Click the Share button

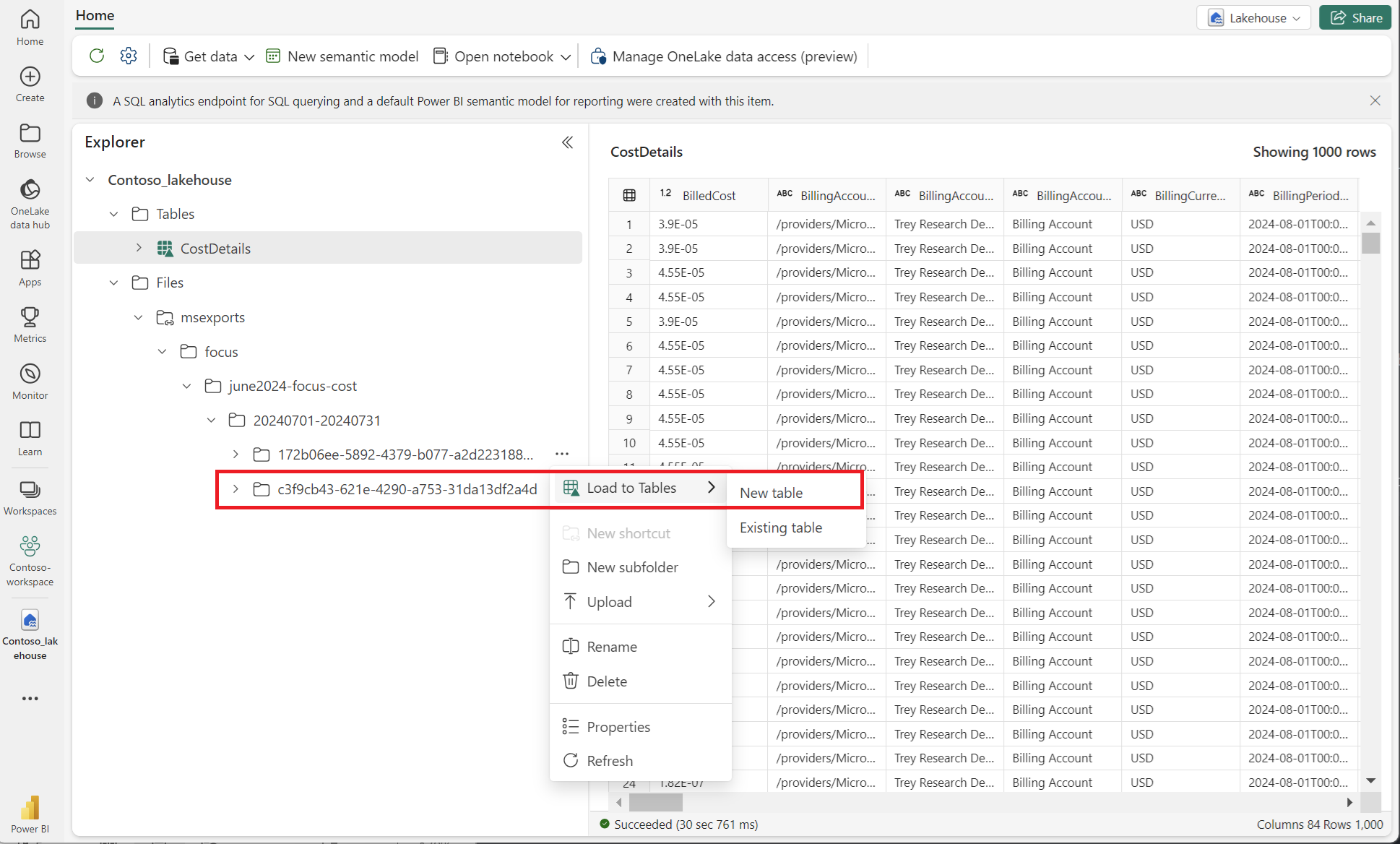coord(1355,17)
